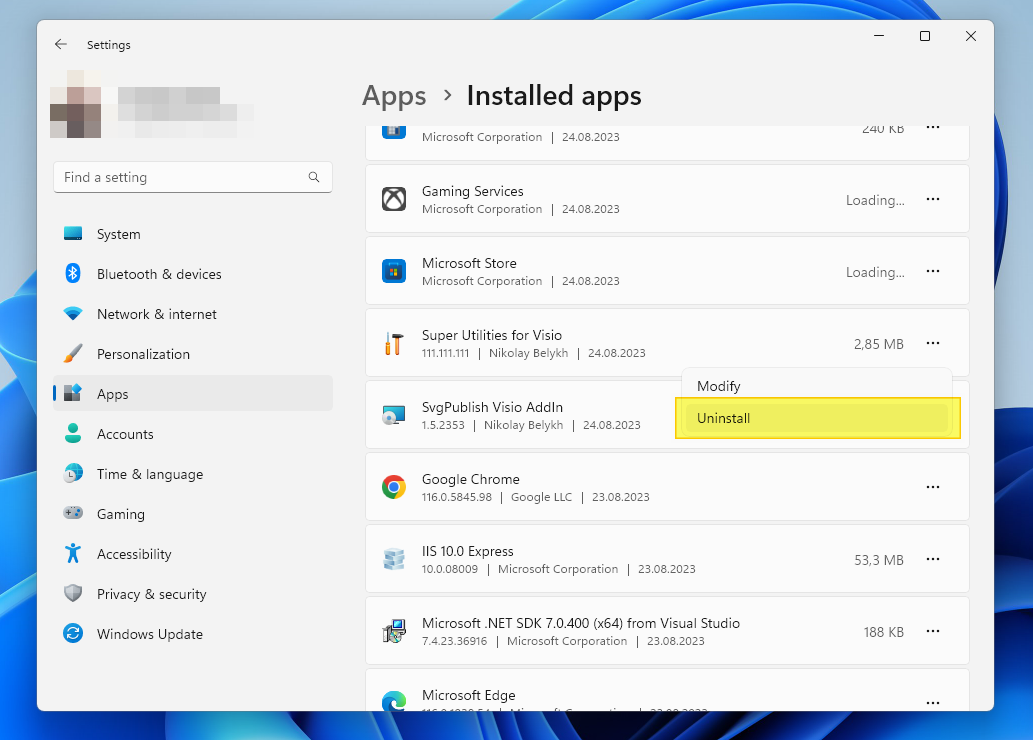Click the Microsoft .NET SDK 7.0.400 name
The width and height of the screenshot is (1033, 740).
(x=580, y=623)
